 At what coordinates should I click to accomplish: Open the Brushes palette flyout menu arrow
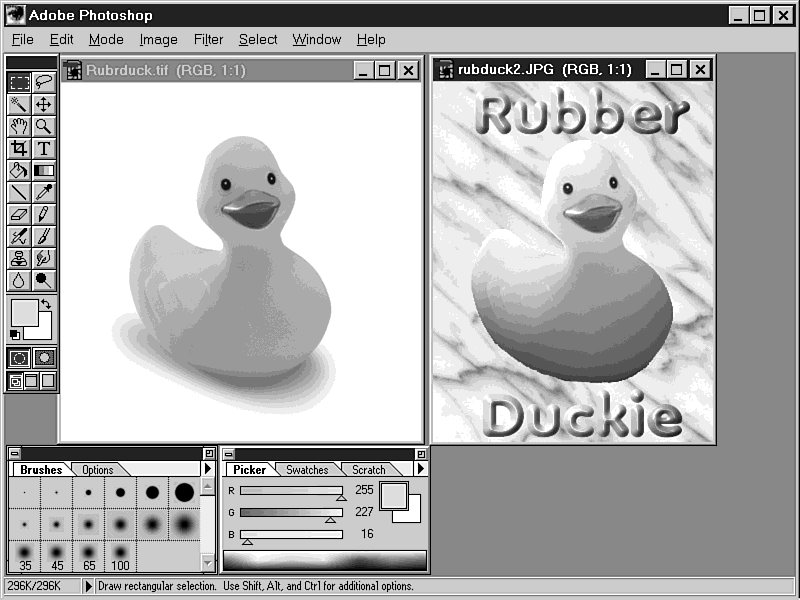[x=207, y=469]
